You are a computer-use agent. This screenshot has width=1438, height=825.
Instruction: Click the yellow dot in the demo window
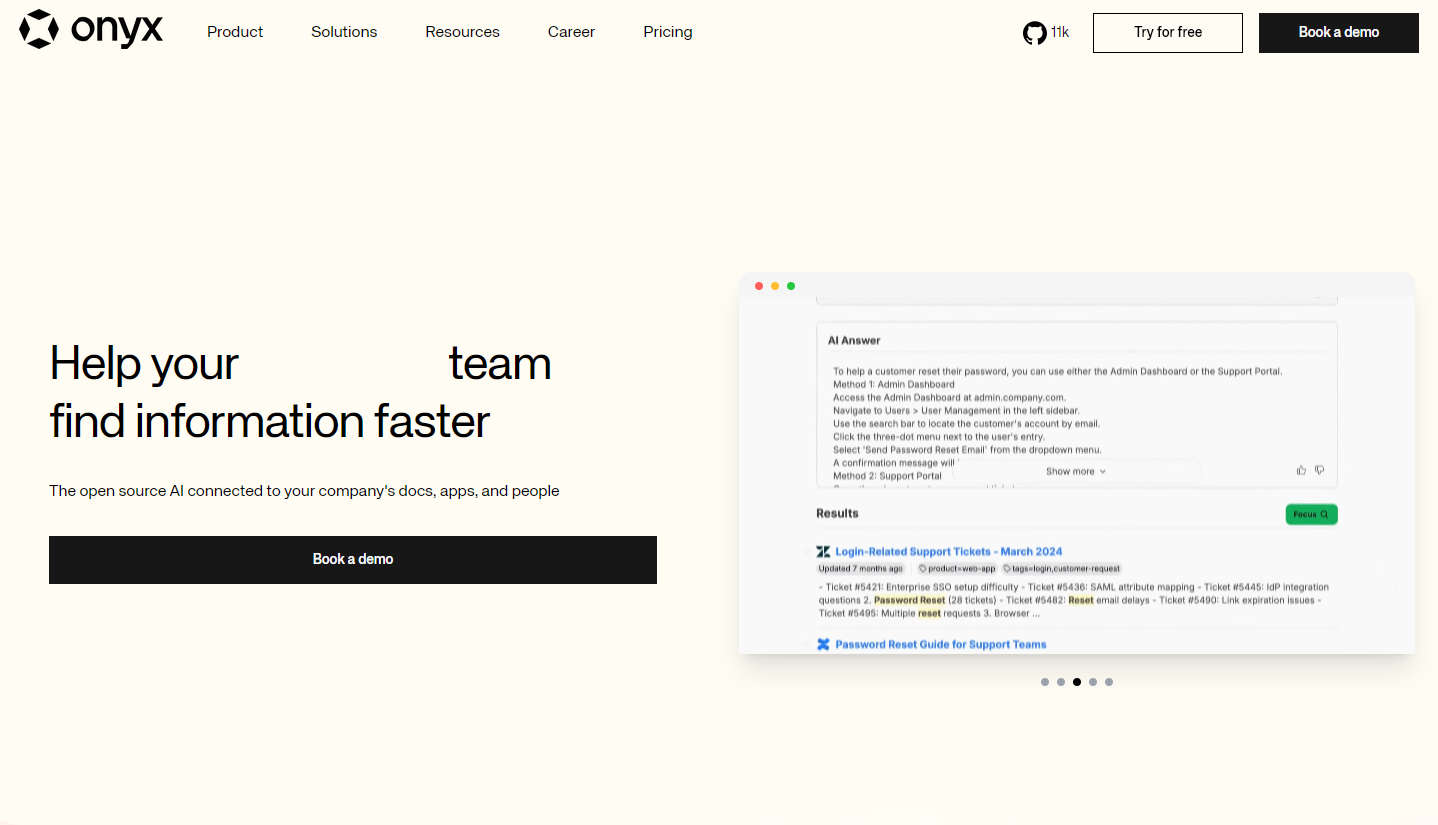775,286
